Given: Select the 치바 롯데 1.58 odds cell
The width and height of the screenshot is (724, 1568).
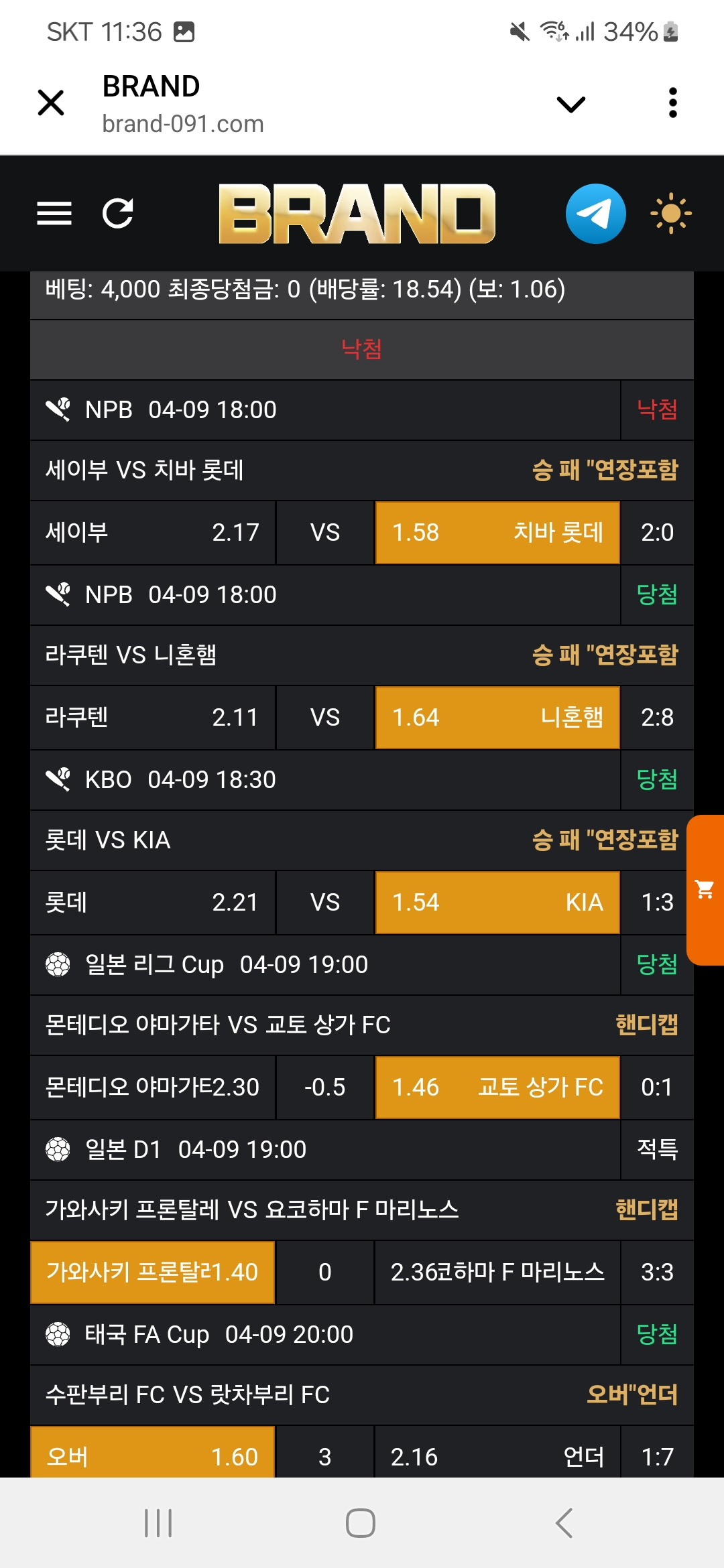Looking at the screenshot, I should [497, 533].
